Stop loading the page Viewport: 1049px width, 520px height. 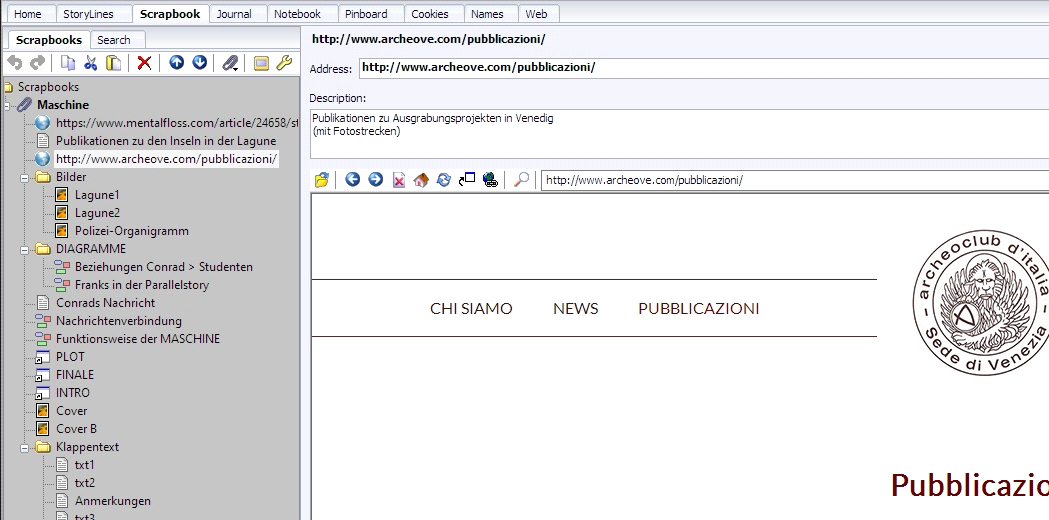399,180
